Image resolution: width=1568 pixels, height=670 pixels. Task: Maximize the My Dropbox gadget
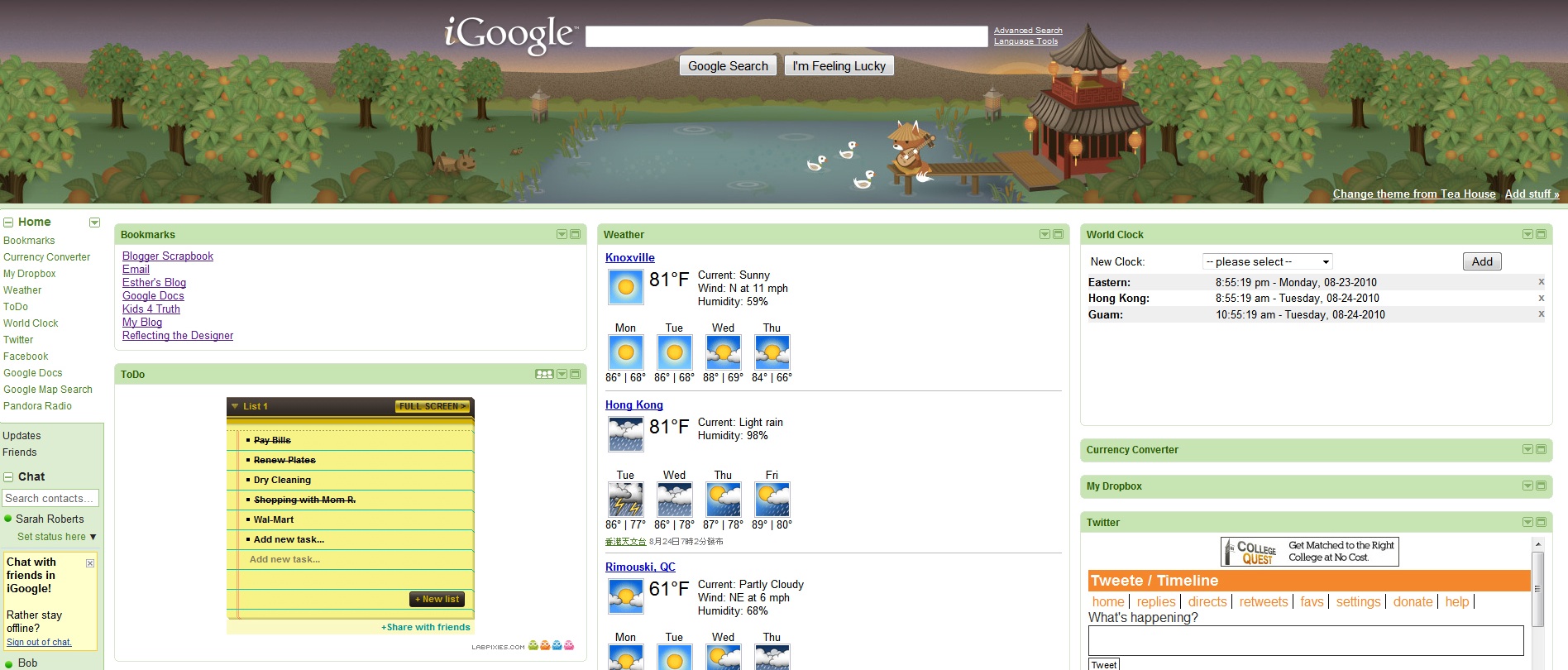(x=1541, y=486)
